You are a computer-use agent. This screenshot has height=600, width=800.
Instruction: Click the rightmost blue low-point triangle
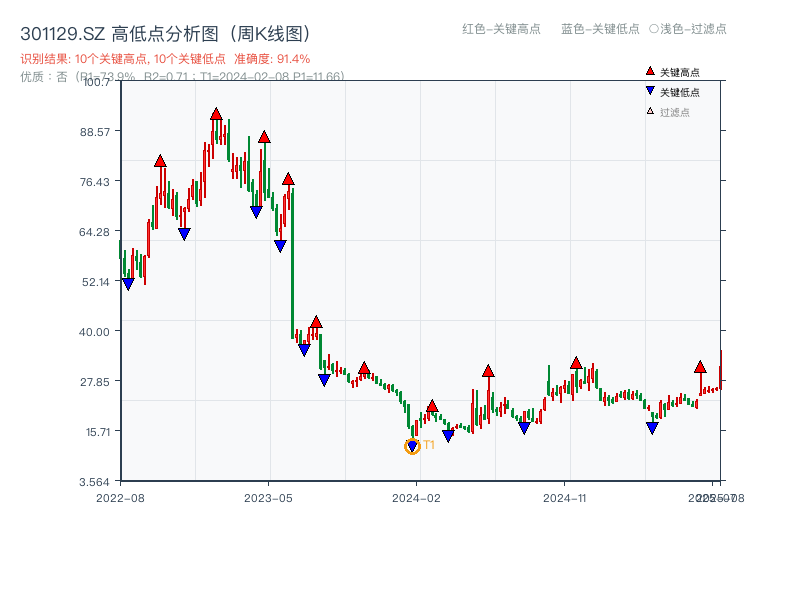pos(652,428)
